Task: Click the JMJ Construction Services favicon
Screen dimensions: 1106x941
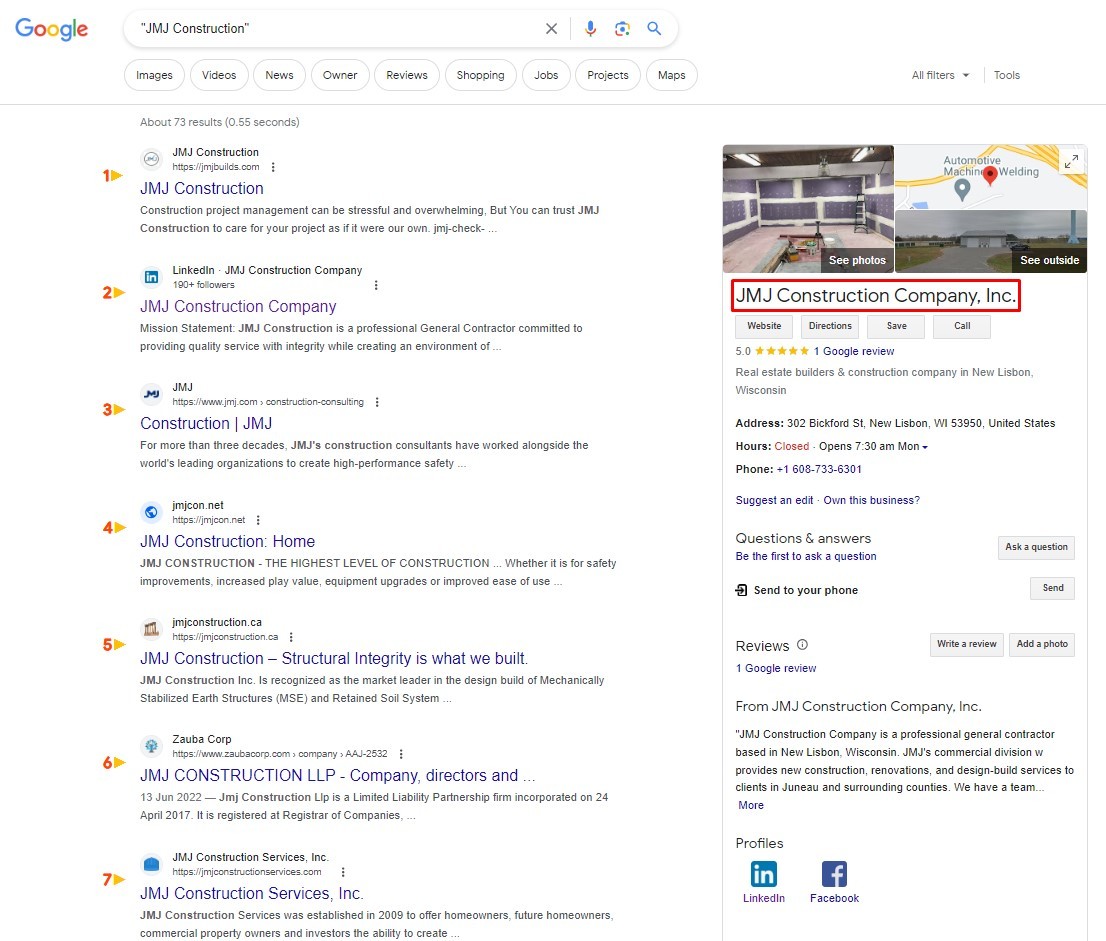Action: 152,864
